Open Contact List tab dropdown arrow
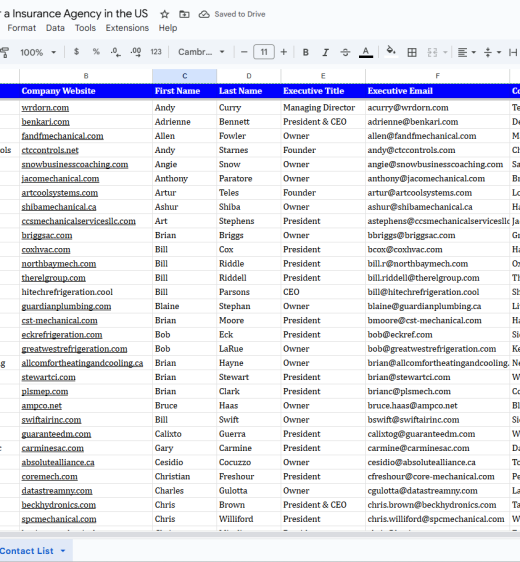Screen dimensions: 520x562 pos(63,551)
